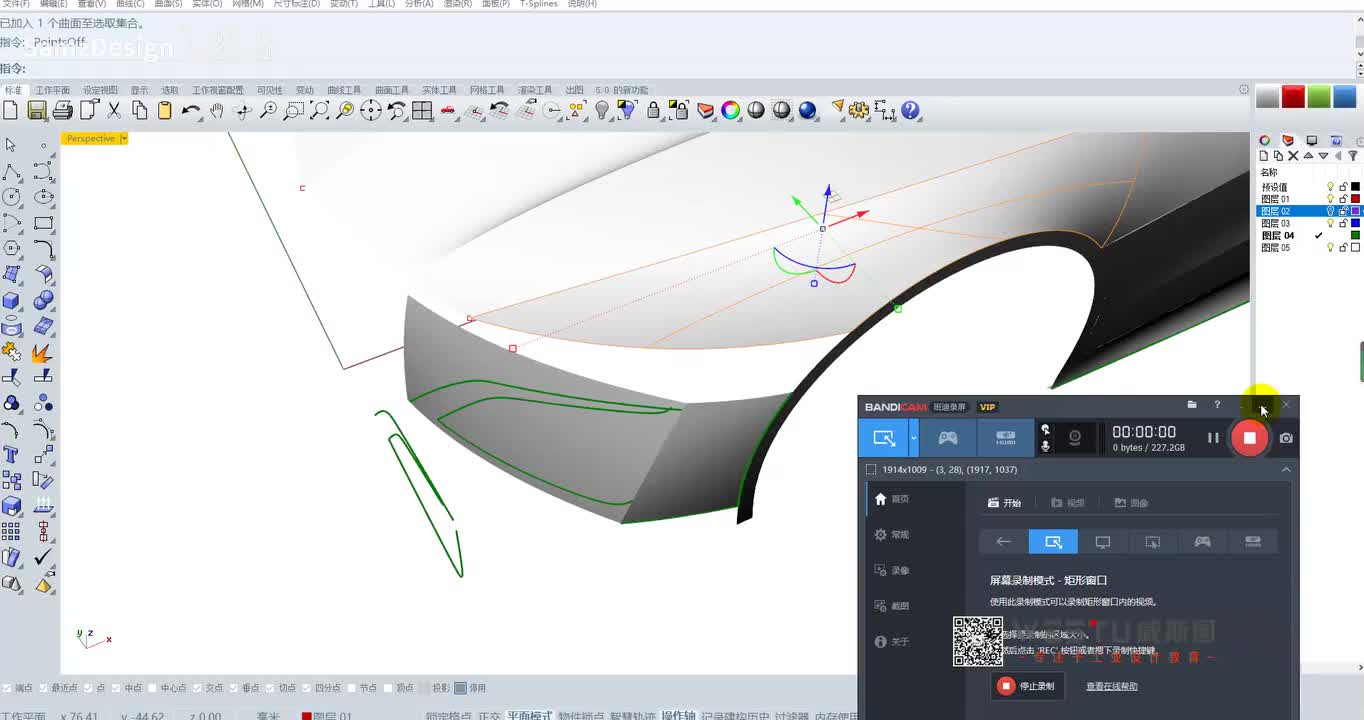Change the green color swatch of 图层 04

click(1355, 236)
